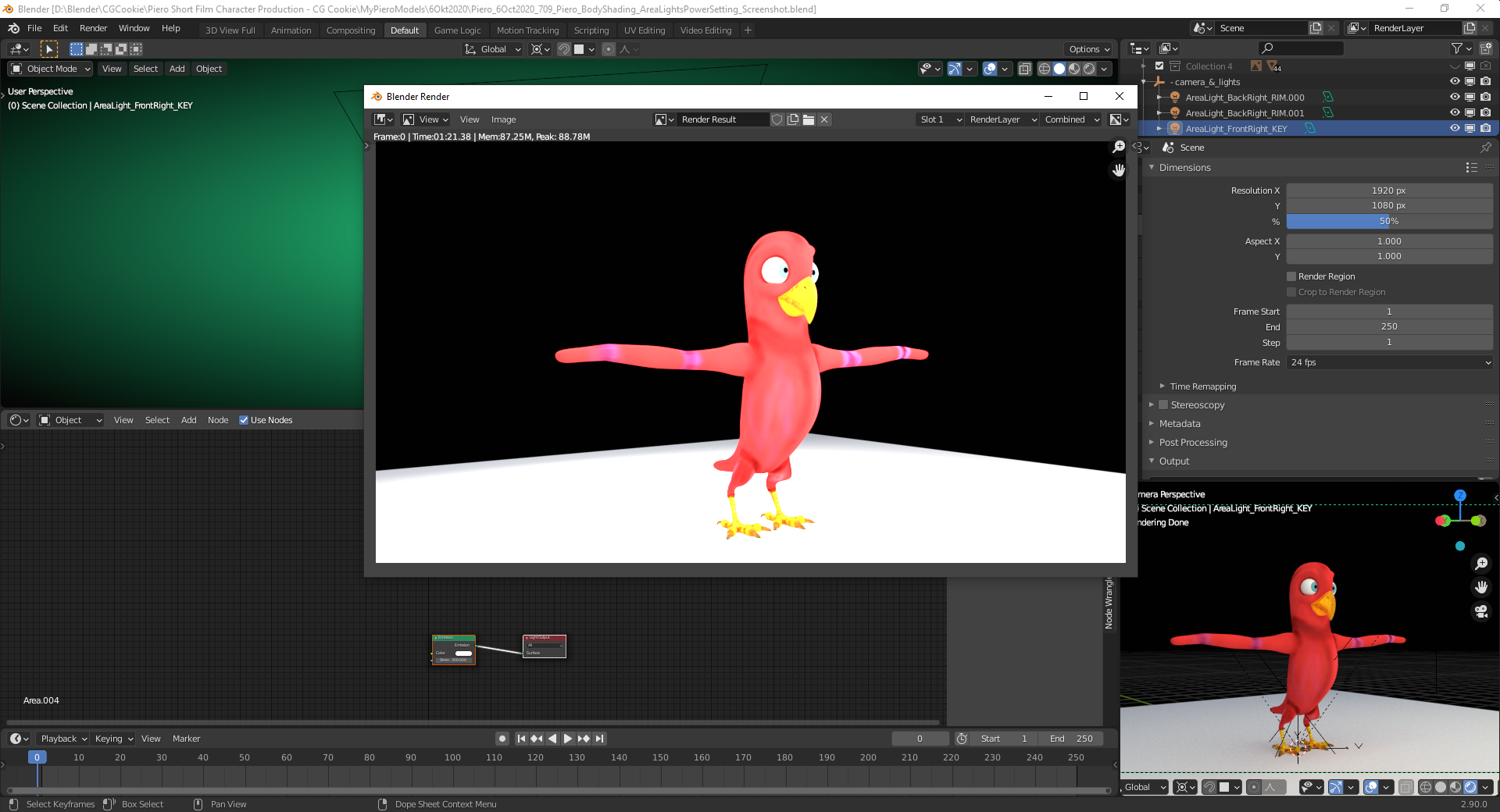1500x812 pixels.
Task: Open the Image menu in render window
Action: pyautogui.click(x=503, y=119)
